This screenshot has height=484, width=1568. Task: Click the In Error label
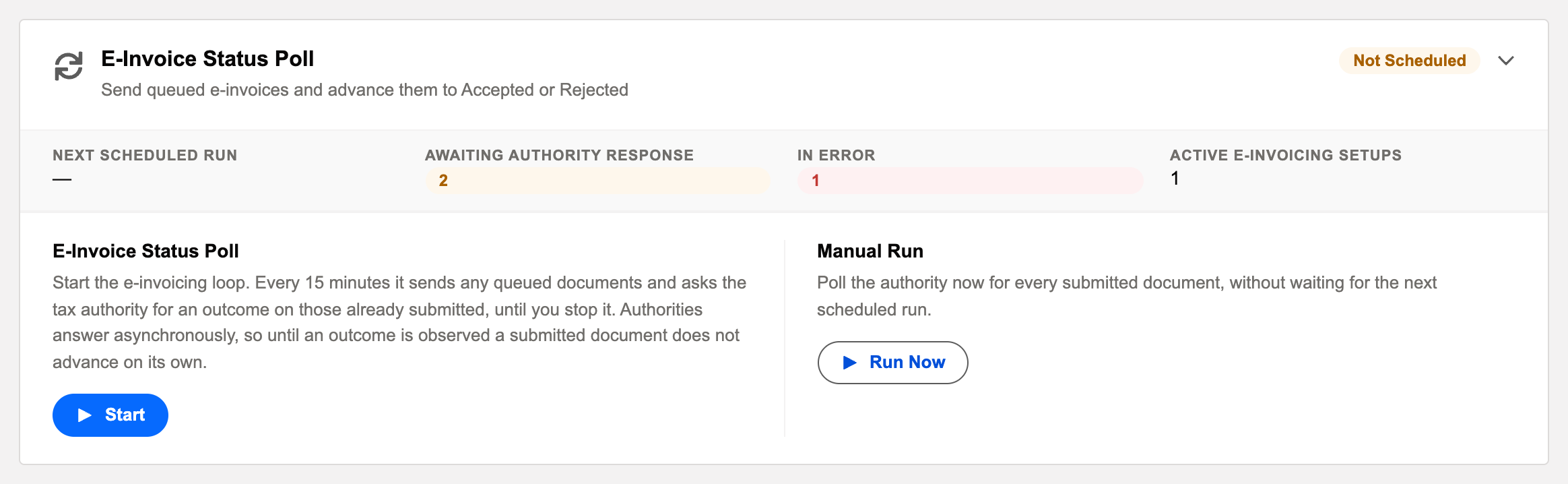[x=836, y=156]
